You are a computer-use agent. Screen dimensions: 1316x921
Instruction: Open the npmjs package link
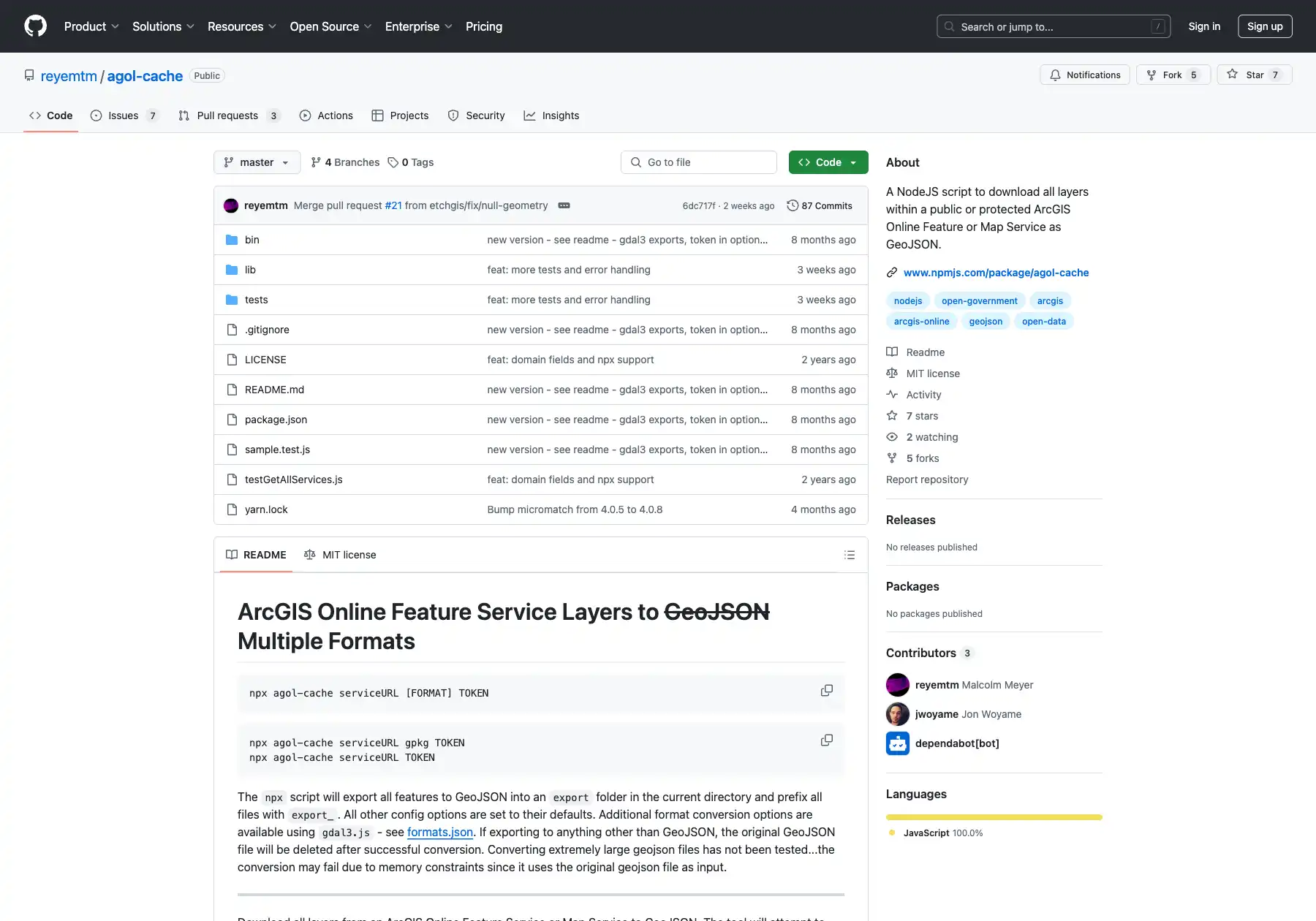996,273
